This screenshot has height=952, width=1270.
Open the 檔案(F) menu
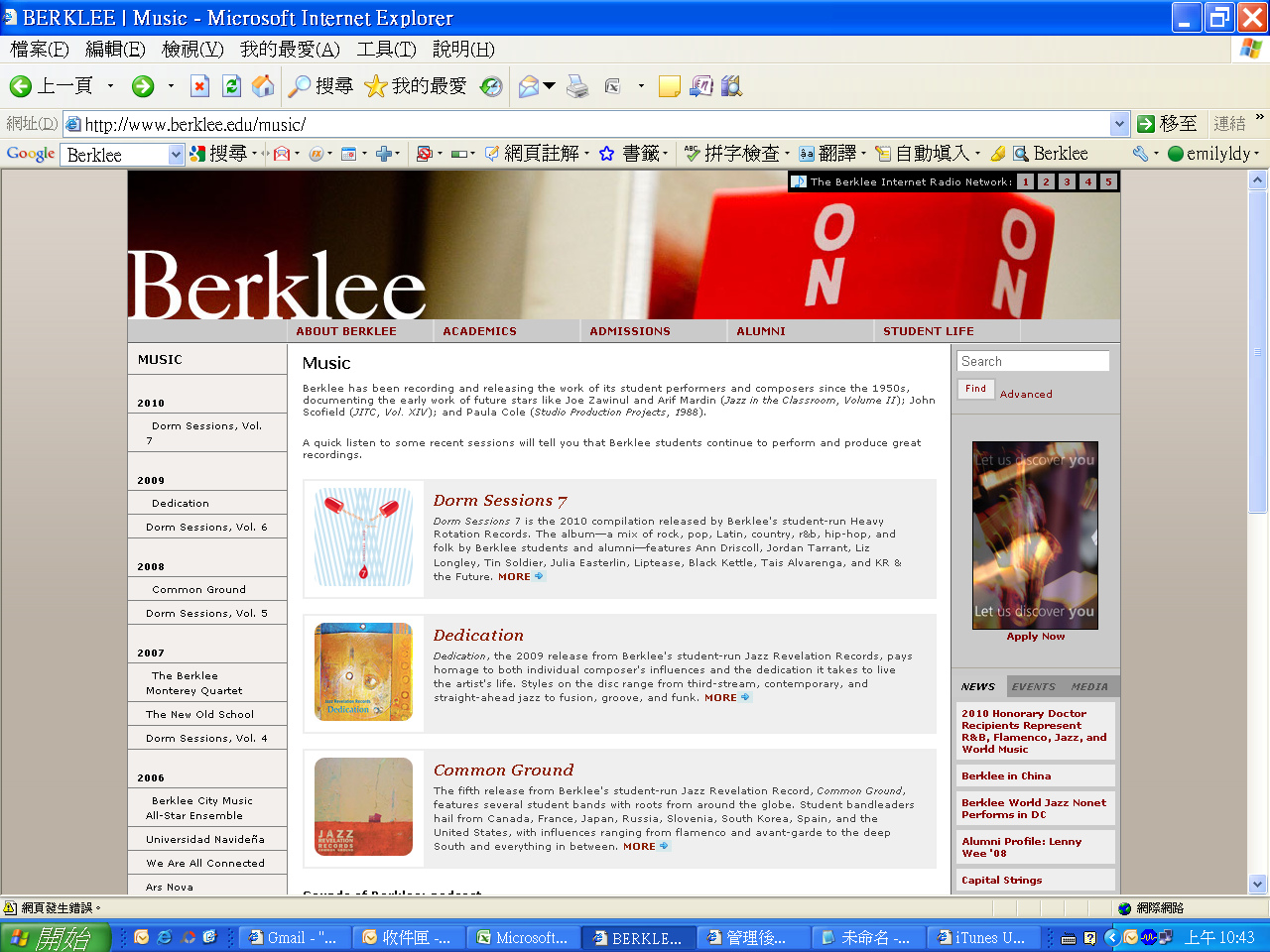tap(40, 49)
